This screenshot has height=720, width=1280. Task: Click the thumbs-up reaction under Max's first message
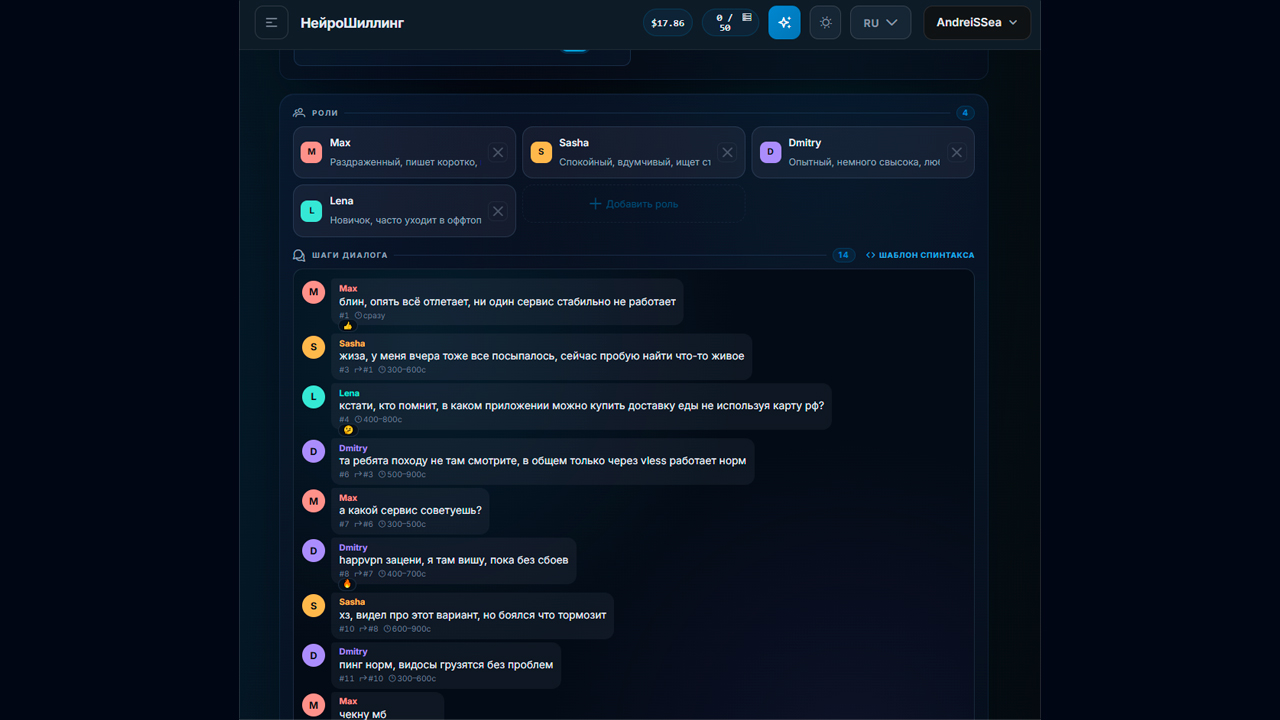(x=348, y=326)
